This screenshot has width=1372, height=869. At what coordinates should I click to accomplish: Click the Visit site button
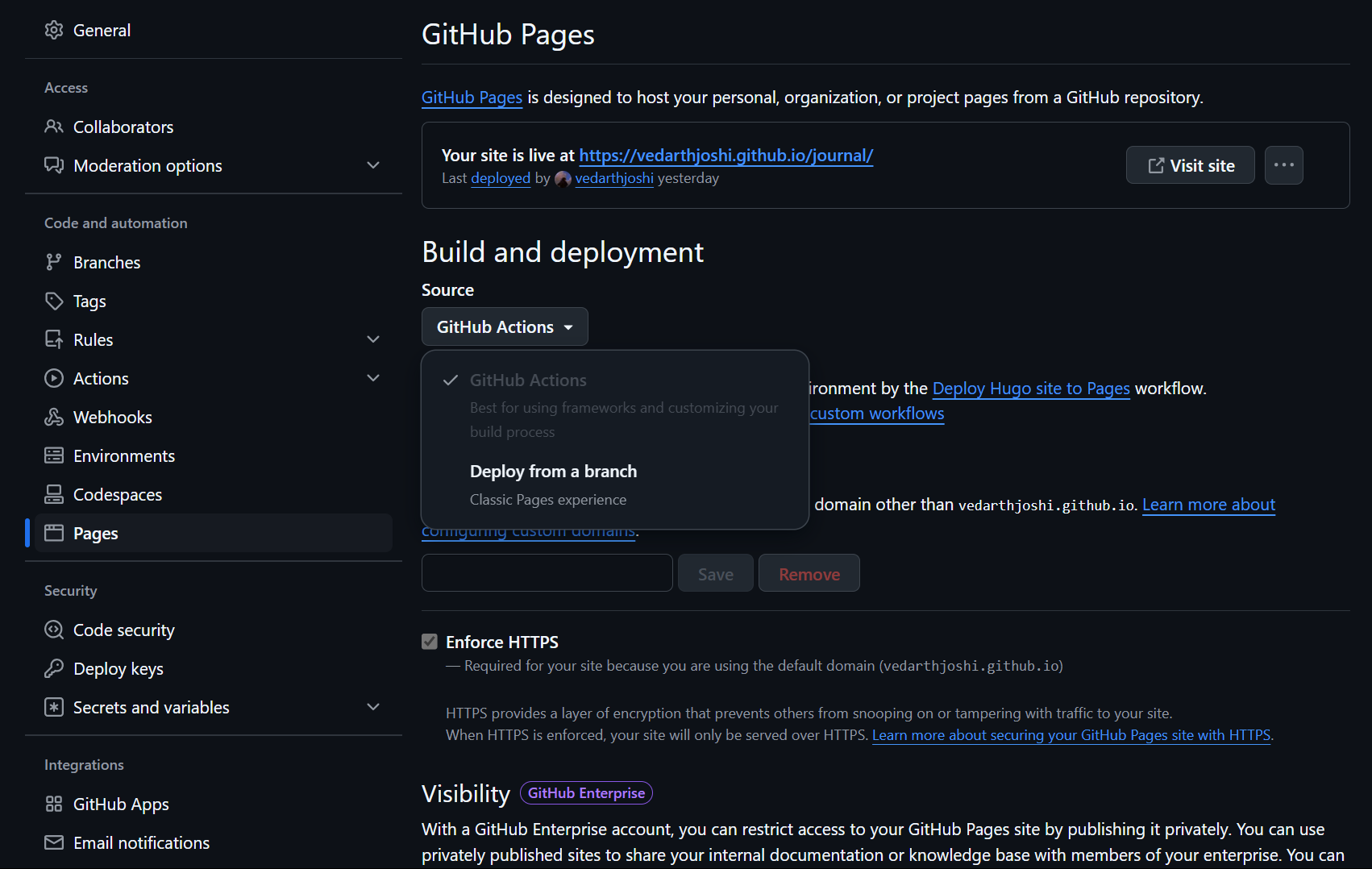tap(1190, 164)
